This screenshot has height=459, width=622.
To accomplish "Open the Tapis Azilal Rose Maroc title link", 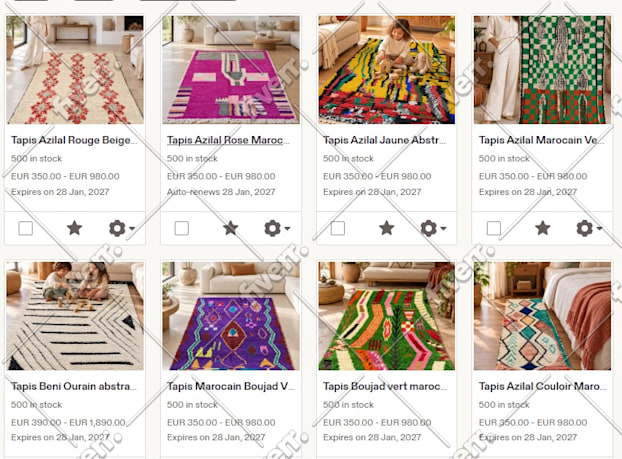I will (x=228, y=140).
